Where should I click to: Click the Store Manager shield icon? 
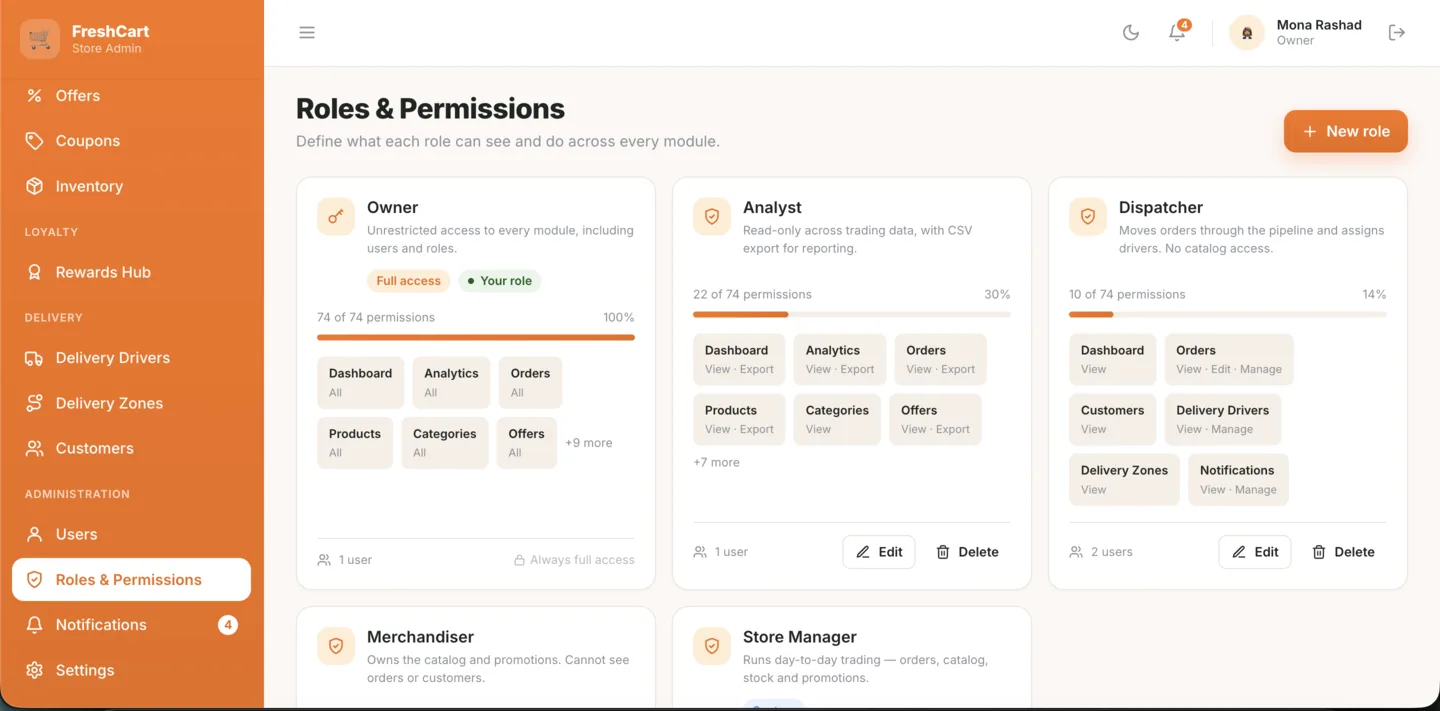(x=712, y=646)
